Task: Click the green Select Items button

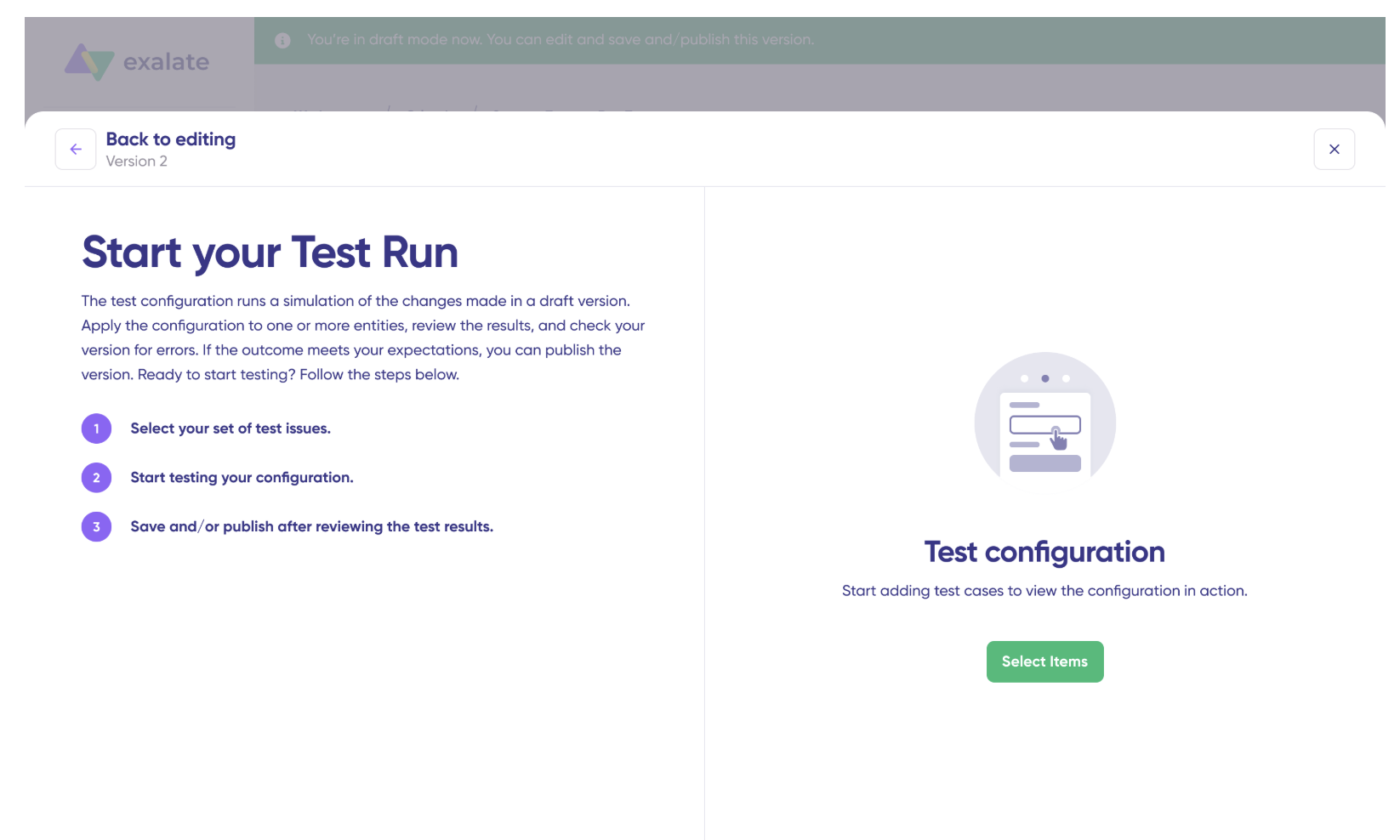Action: 1044,661
